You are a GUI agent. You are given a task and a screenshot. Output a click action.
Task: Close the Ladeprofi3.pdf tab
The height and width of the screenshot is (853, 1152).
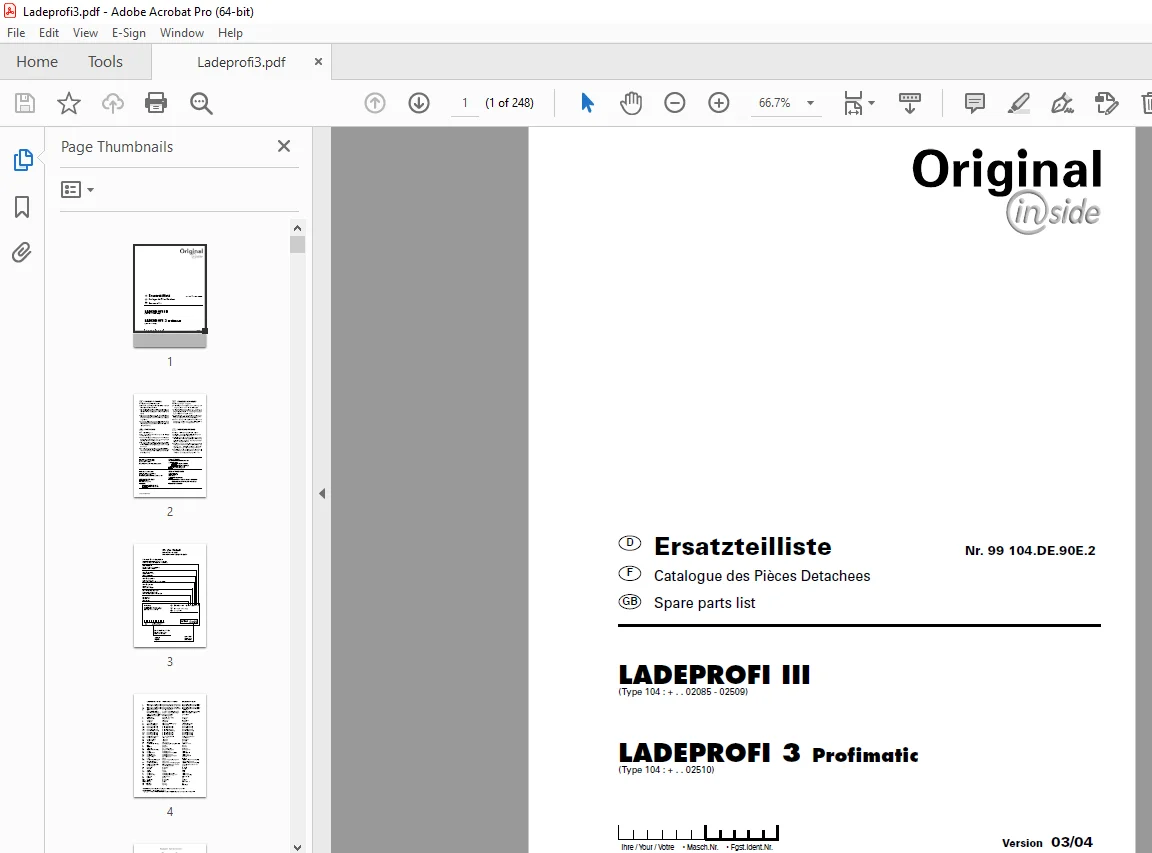[318, 62]
